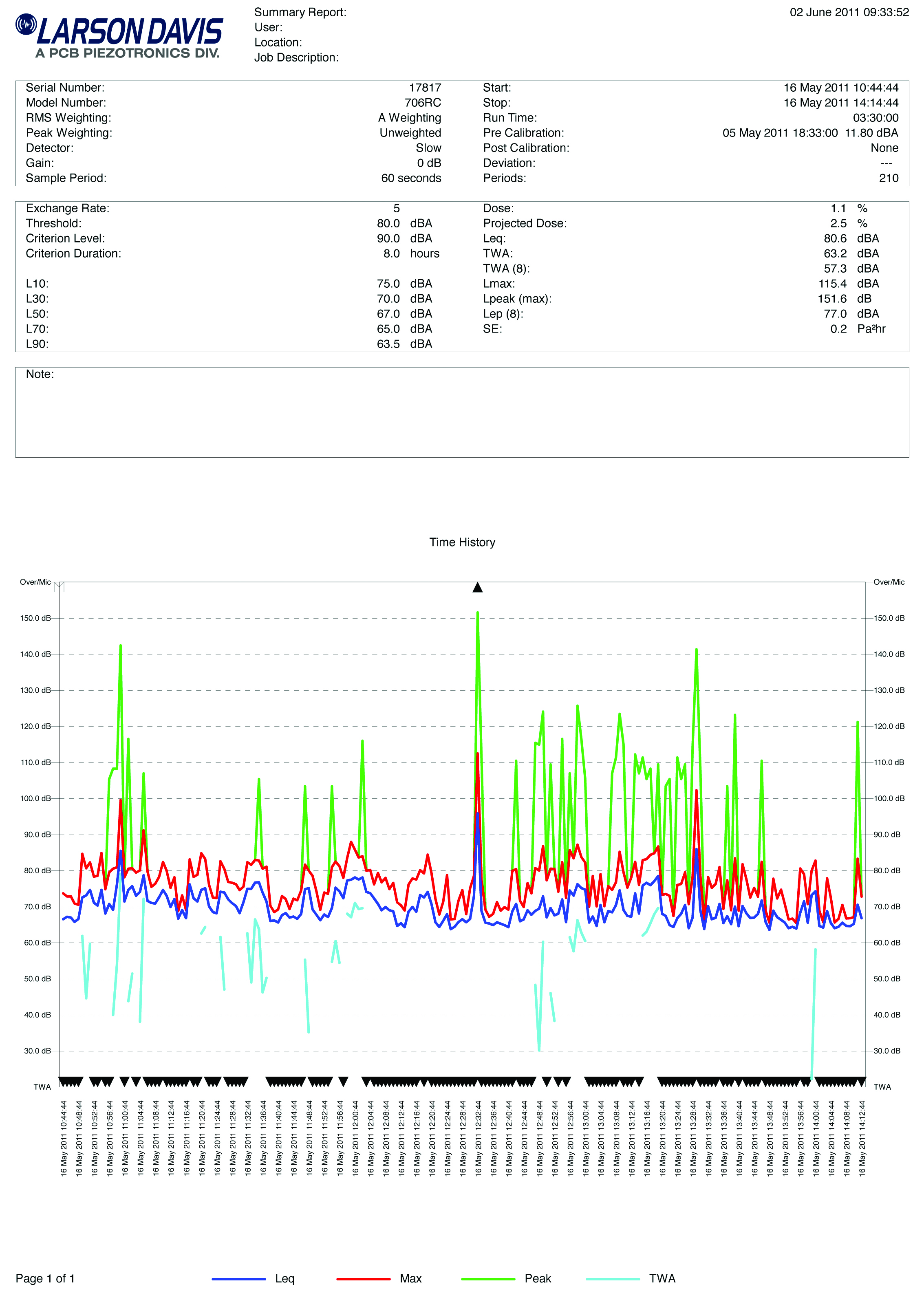Screen dimensions: 924x1291
Task: Click the 12:32:44 time axis label
Action: 478,1138
